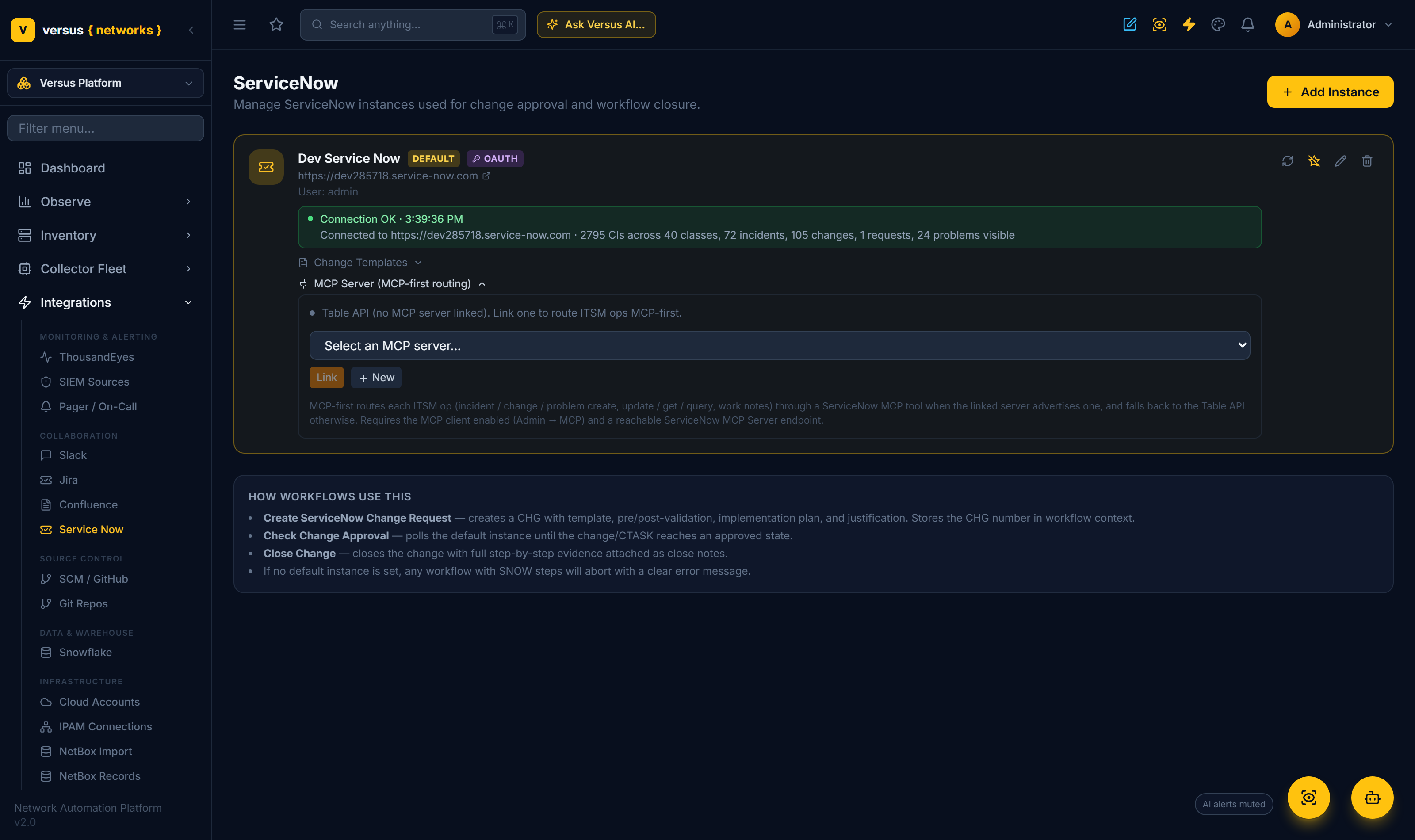Screen dimensions: 1415x840
Task: Edit the Dev Service Now instance
Action: coord(1341,161)
